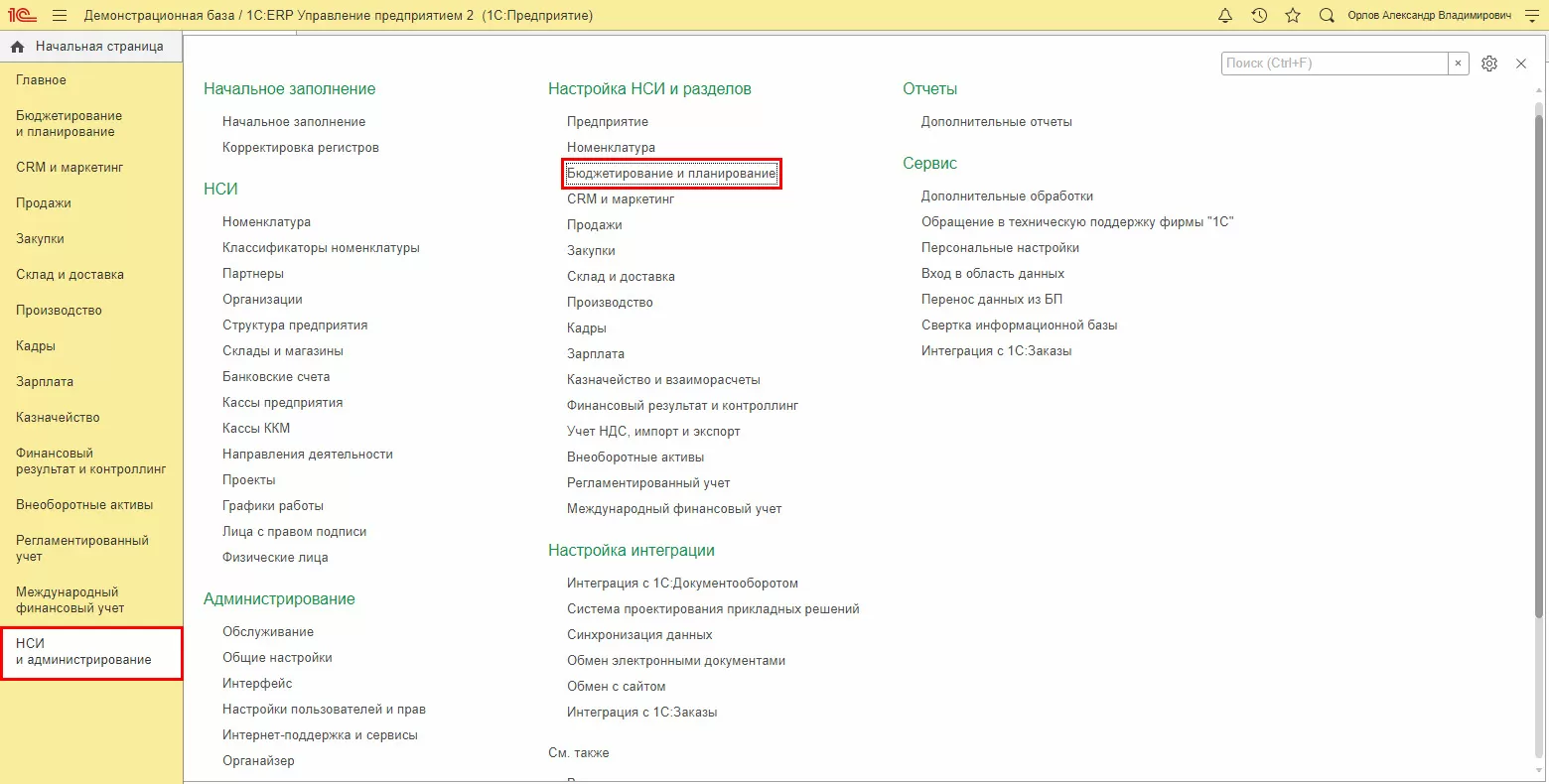Open Классификаторы номенклатуры link
1549x784 pixels.
click(x=321, y=248)
